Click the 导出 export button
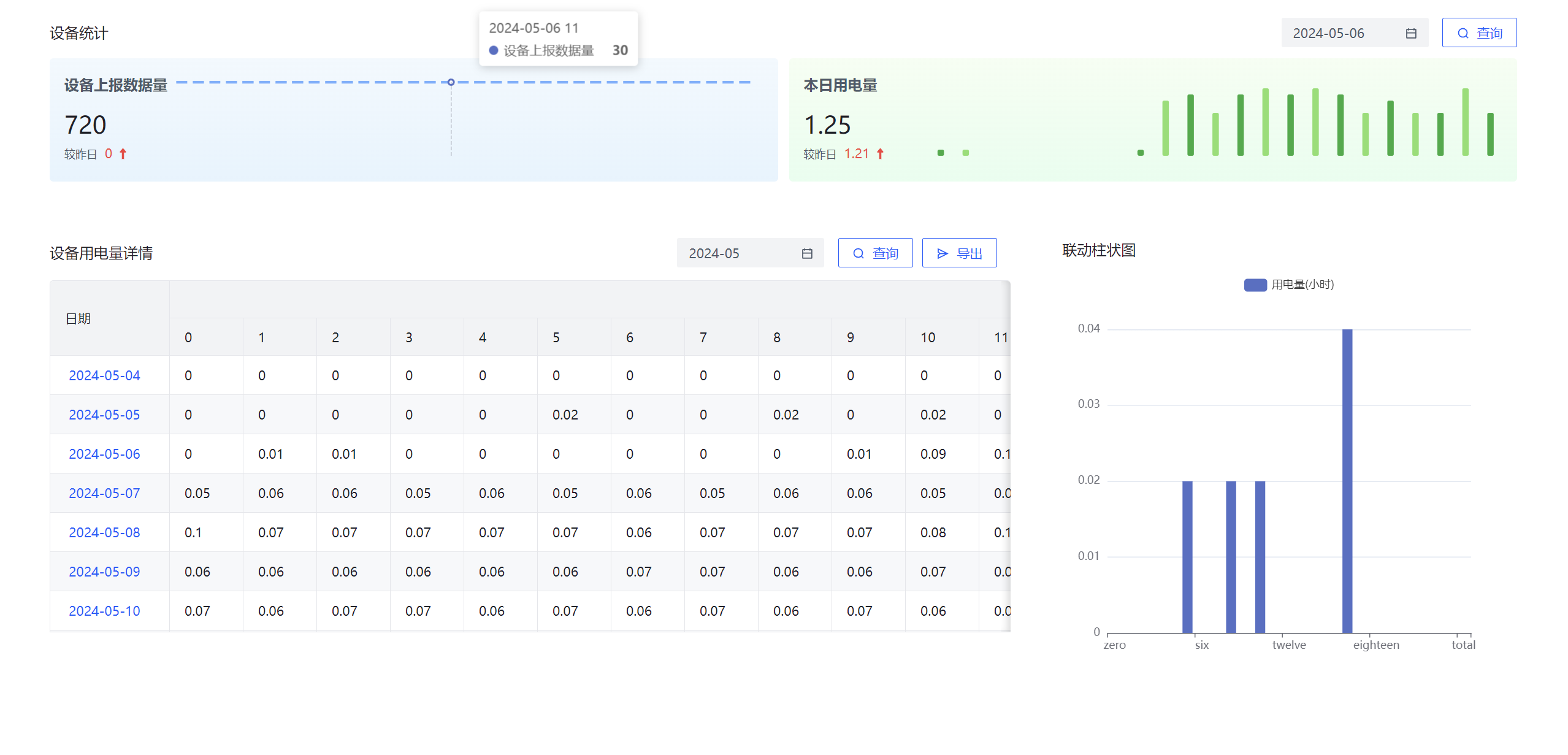 coord(959,253)
